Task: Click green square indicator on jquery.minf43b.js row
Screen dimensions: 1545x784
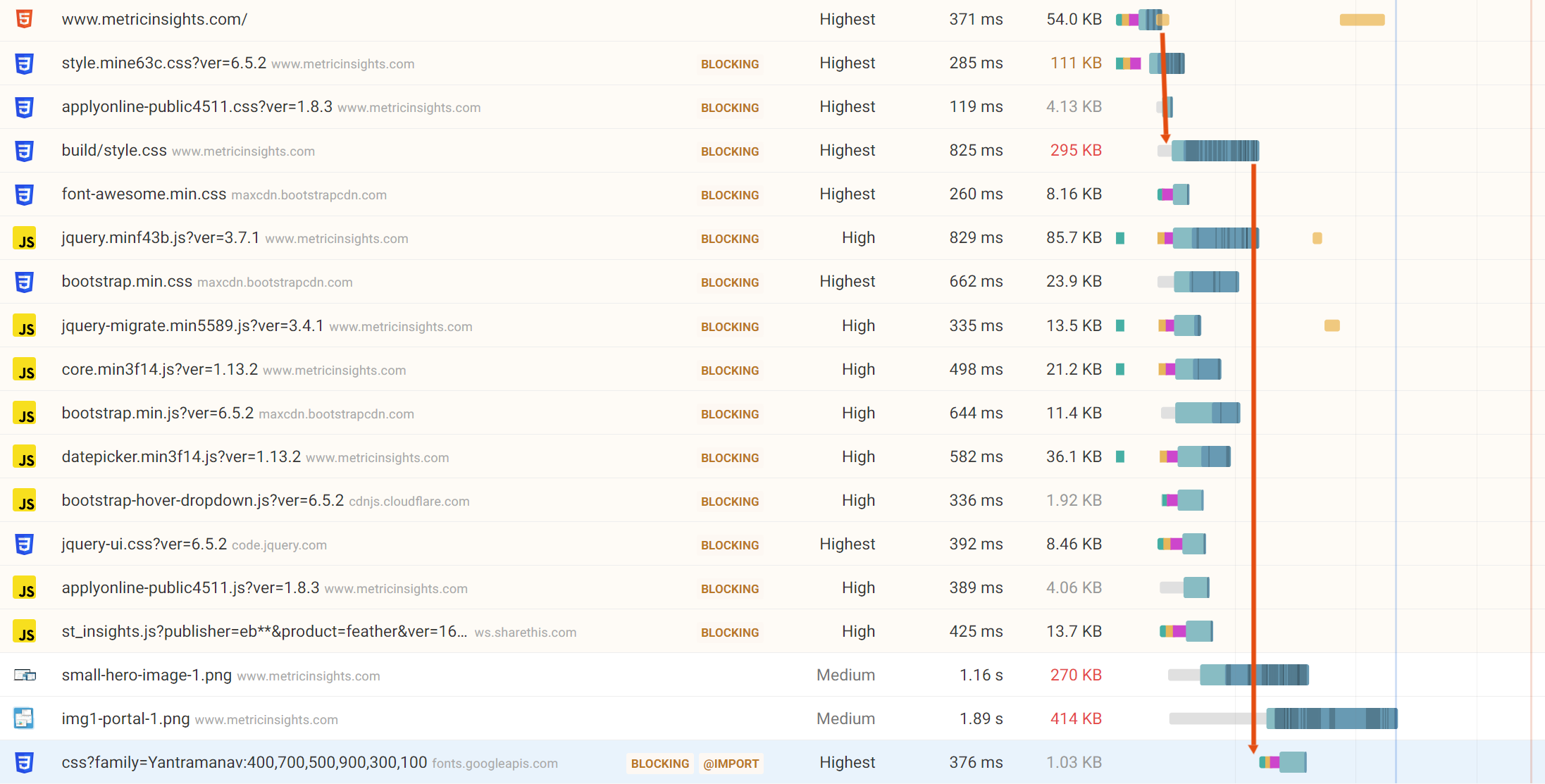Action: tap(1120, 238)
